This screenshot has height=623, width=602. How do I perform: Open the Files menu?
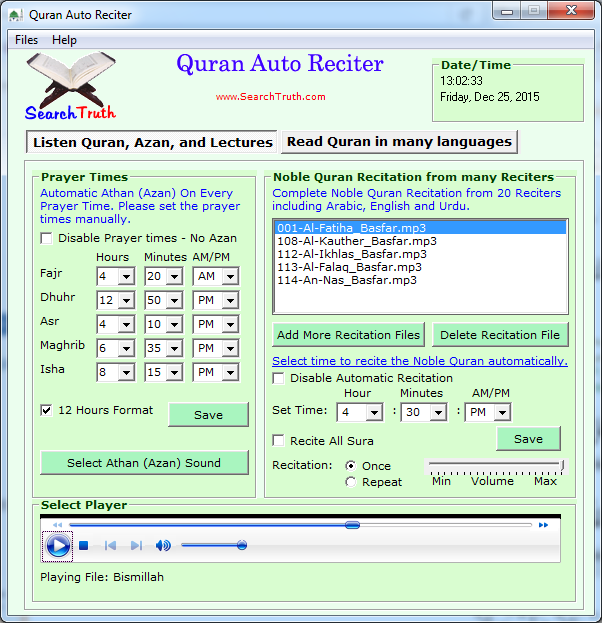pos(27,40)
